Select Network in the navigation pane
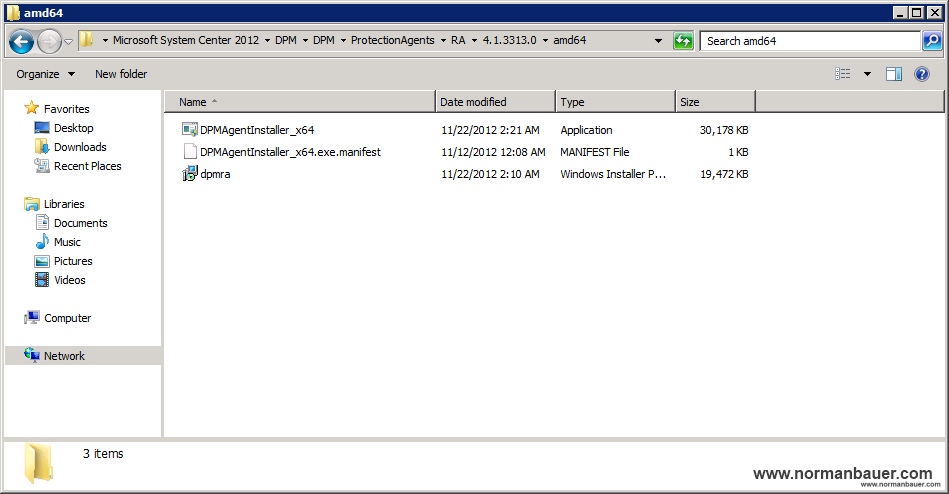Screen dimensions: 949x494 [64, 356]
